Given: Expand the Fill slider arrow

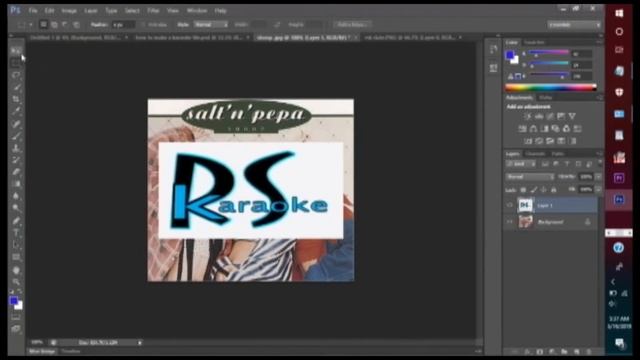Looking at the screenshot, I should point(598,190).
